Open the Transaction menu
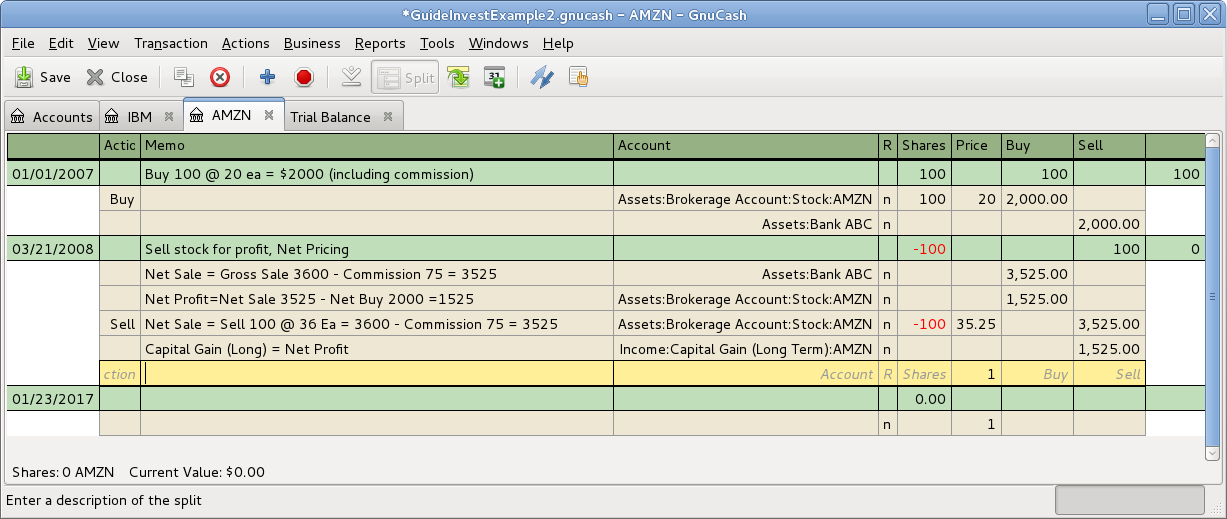Viewport: 1227px width, 519px height. [171, 43]
